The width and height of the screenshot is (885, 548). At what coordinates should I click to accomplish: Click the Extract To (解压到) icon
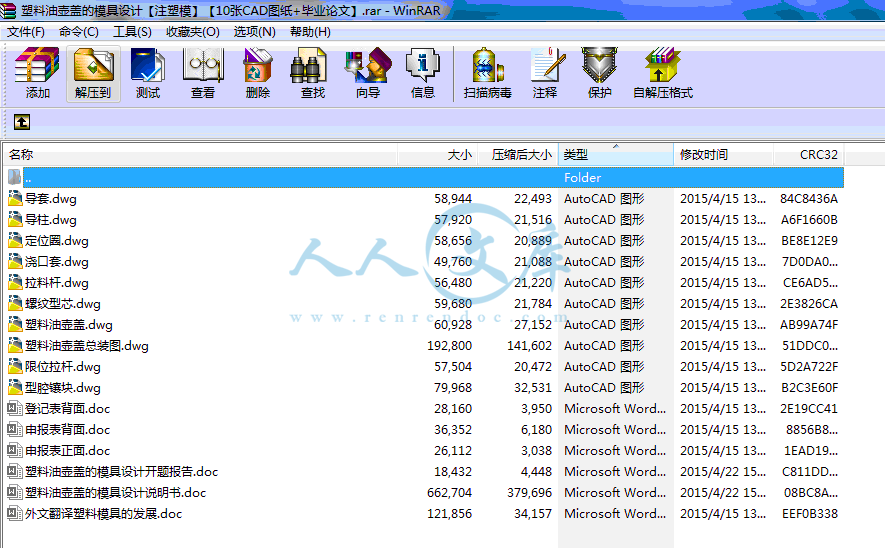[93, 74]
